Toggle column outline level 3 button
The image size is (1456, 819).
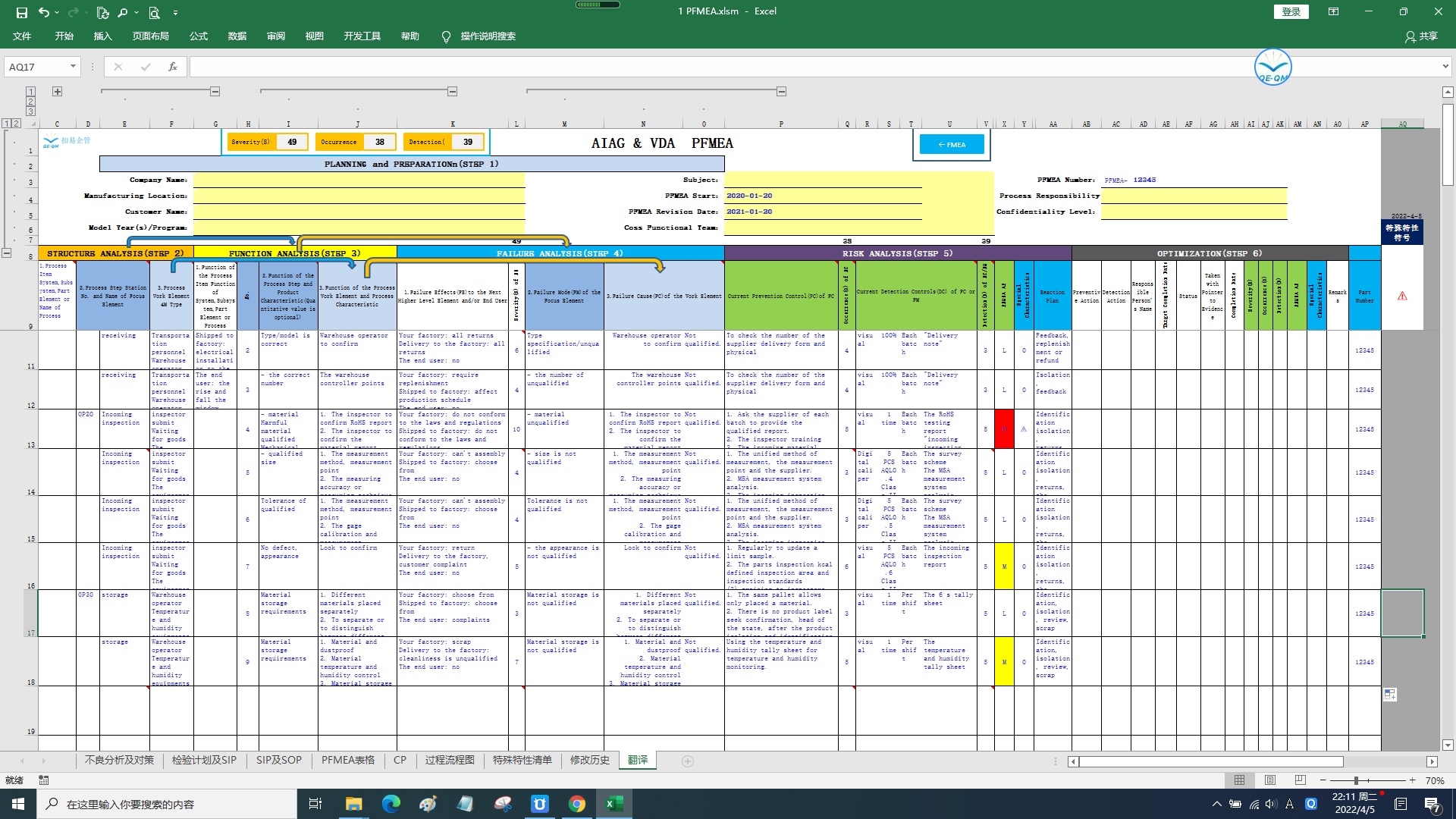[x=30, y=111]
